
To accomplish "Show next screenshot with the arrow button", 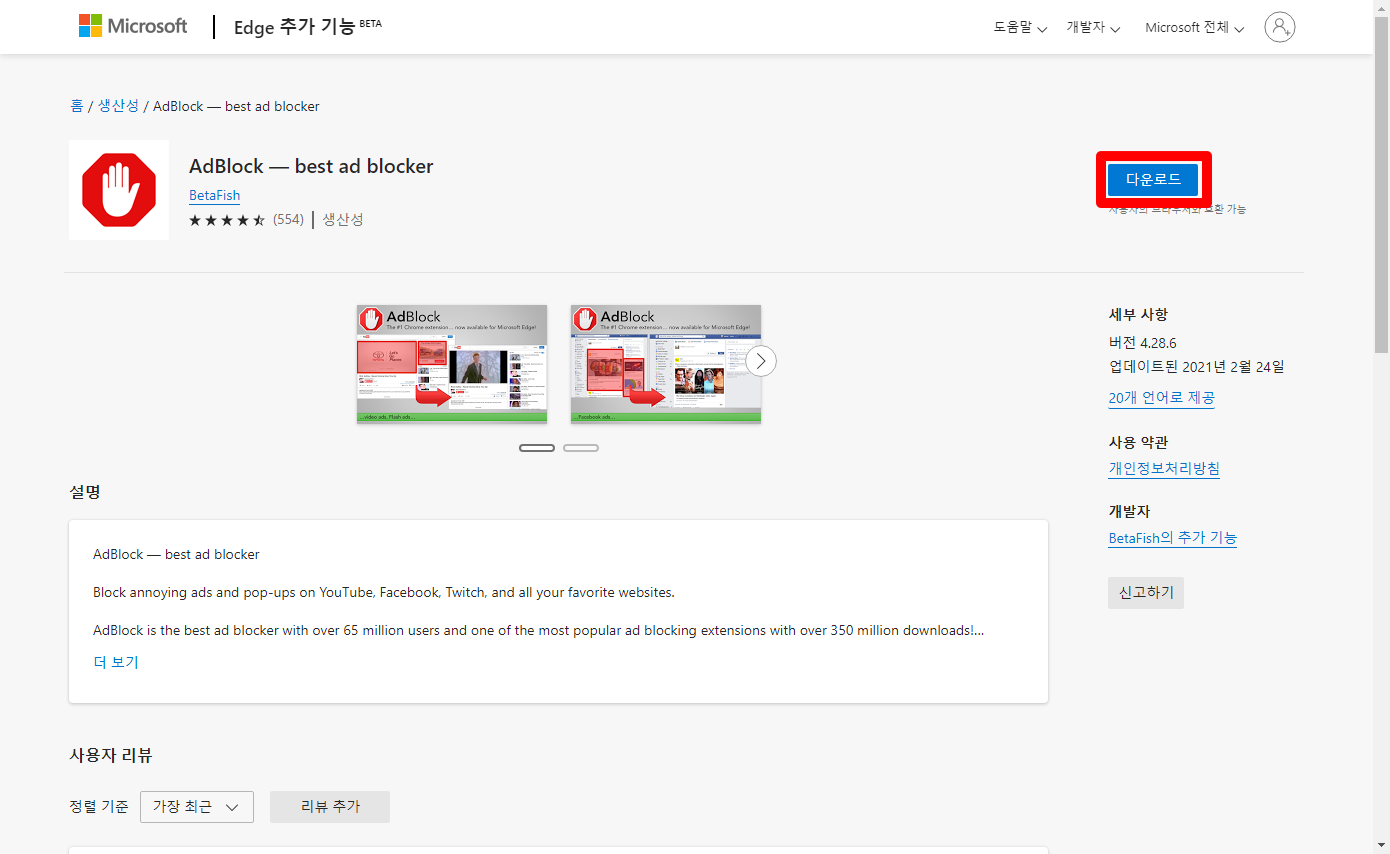I will pos(761,361).
